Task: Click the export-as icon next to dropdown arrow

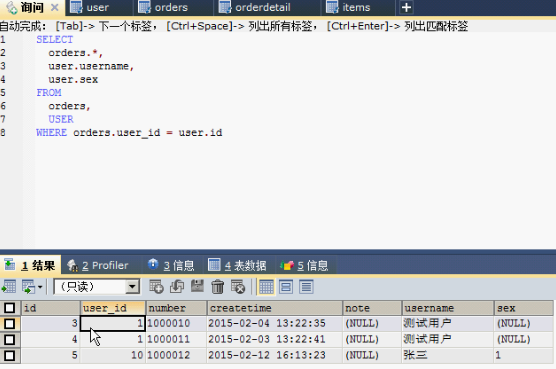Action: tap(28, 287)
